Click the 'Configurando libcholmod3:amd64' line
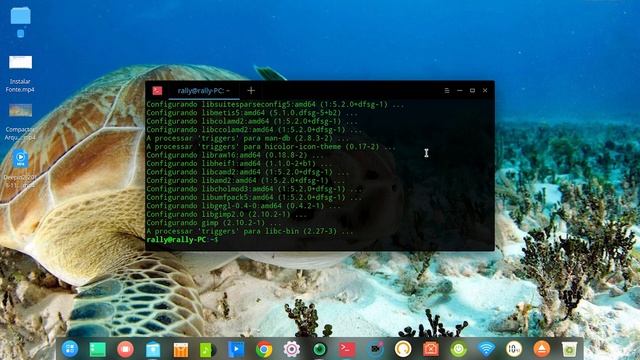 254,189
